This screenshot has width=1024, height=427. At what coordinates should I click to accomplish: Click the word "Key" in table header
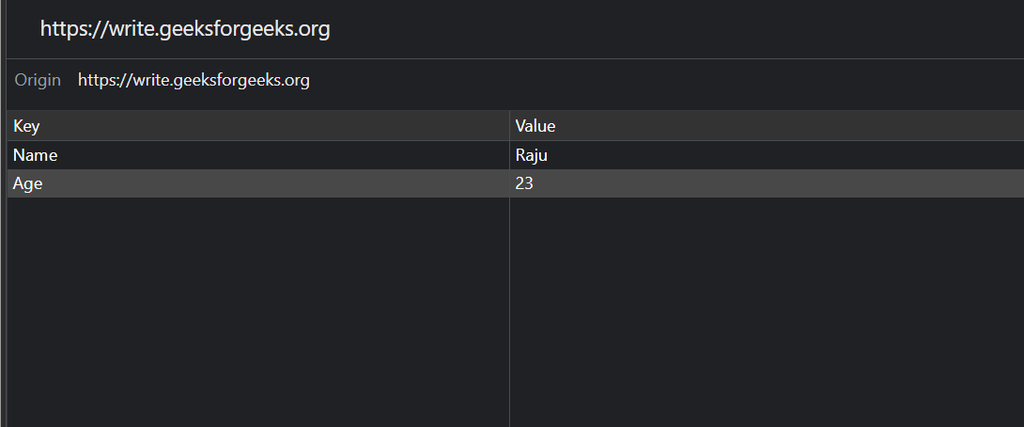(26, 126)
